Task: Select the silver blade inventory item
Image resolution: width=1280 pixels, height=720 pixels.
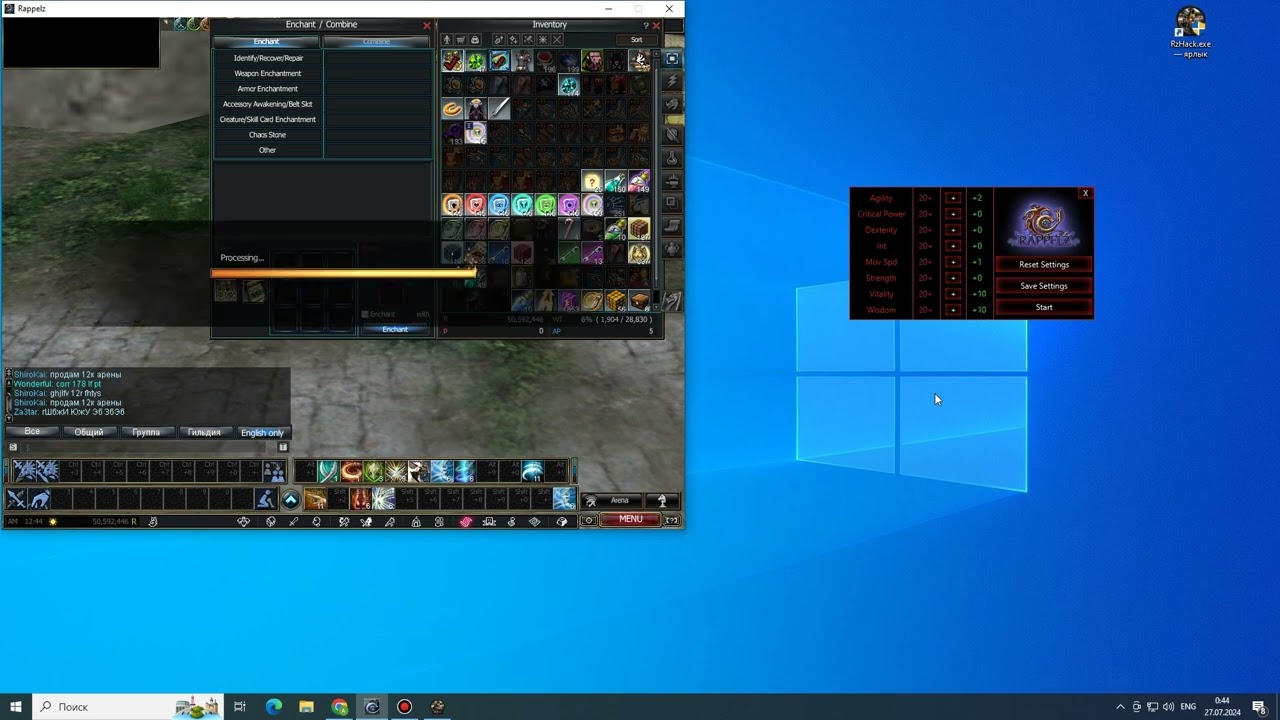Action: (x=499, y=108)
